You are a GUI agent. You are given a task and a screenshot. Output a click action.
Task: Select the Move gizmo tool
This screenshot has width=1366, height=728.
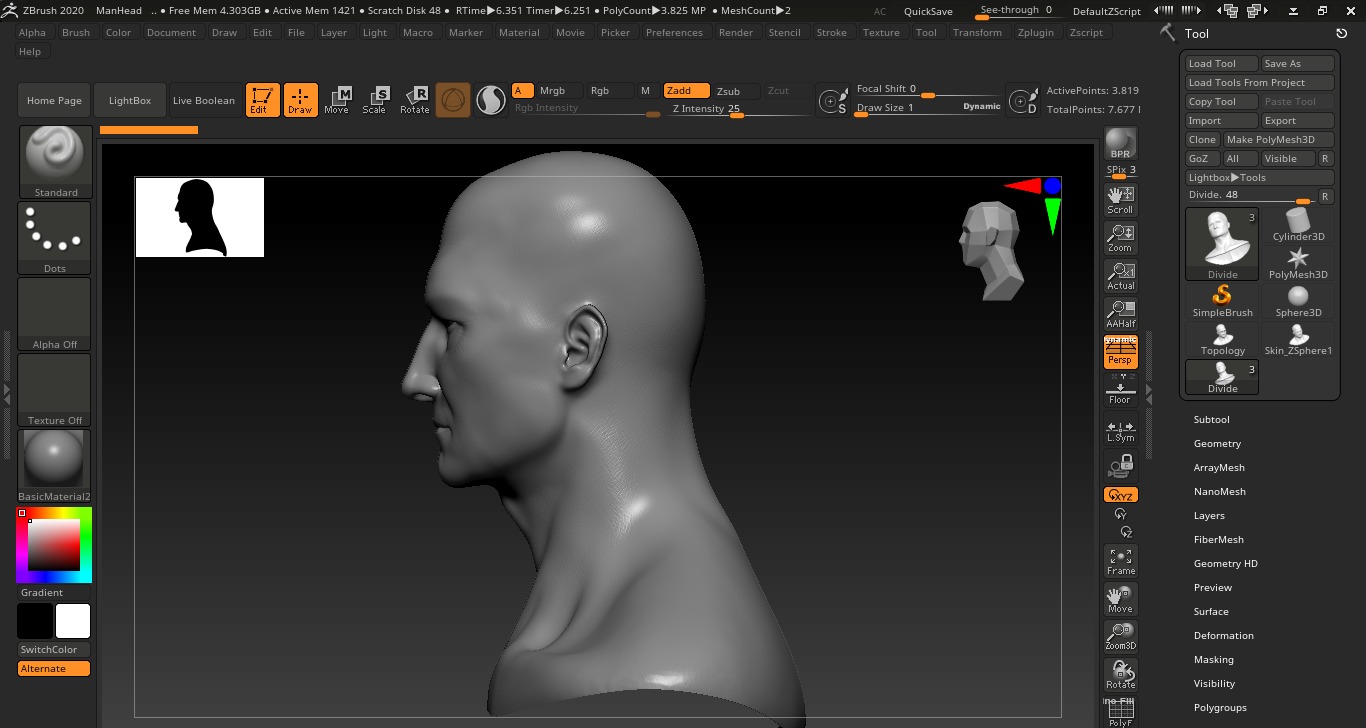click(x=337, y=100)
